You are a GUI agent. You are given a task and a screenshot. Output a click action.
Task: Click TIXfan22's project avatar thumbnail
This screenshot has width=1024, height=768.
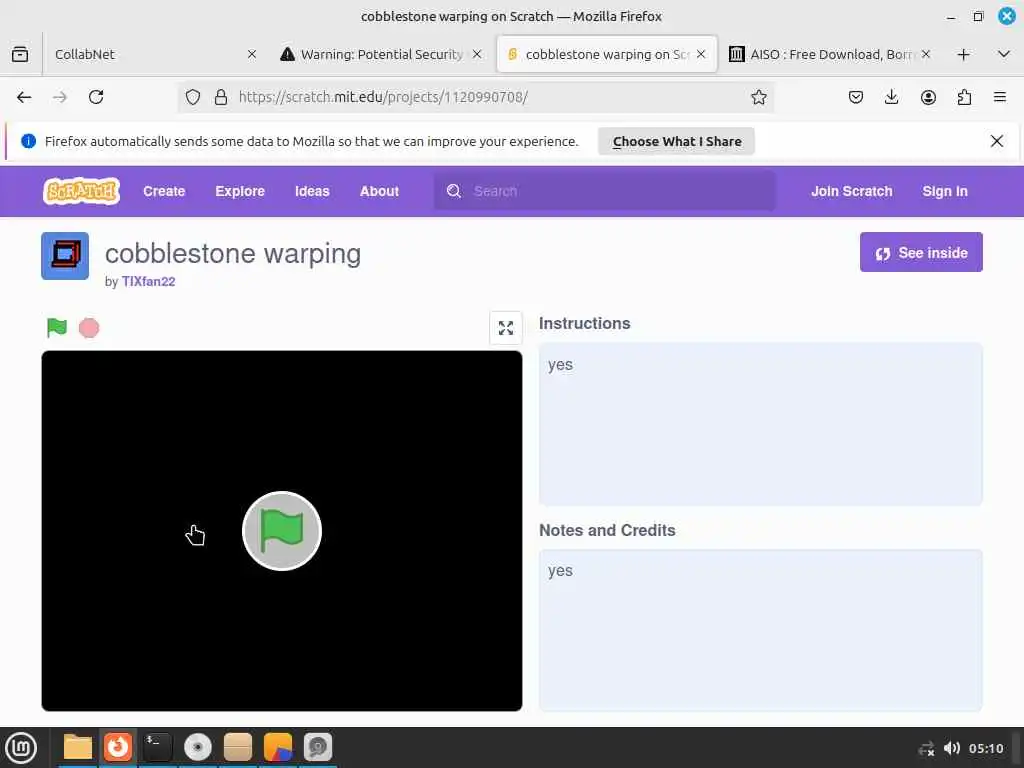click(x=65, y=256)
